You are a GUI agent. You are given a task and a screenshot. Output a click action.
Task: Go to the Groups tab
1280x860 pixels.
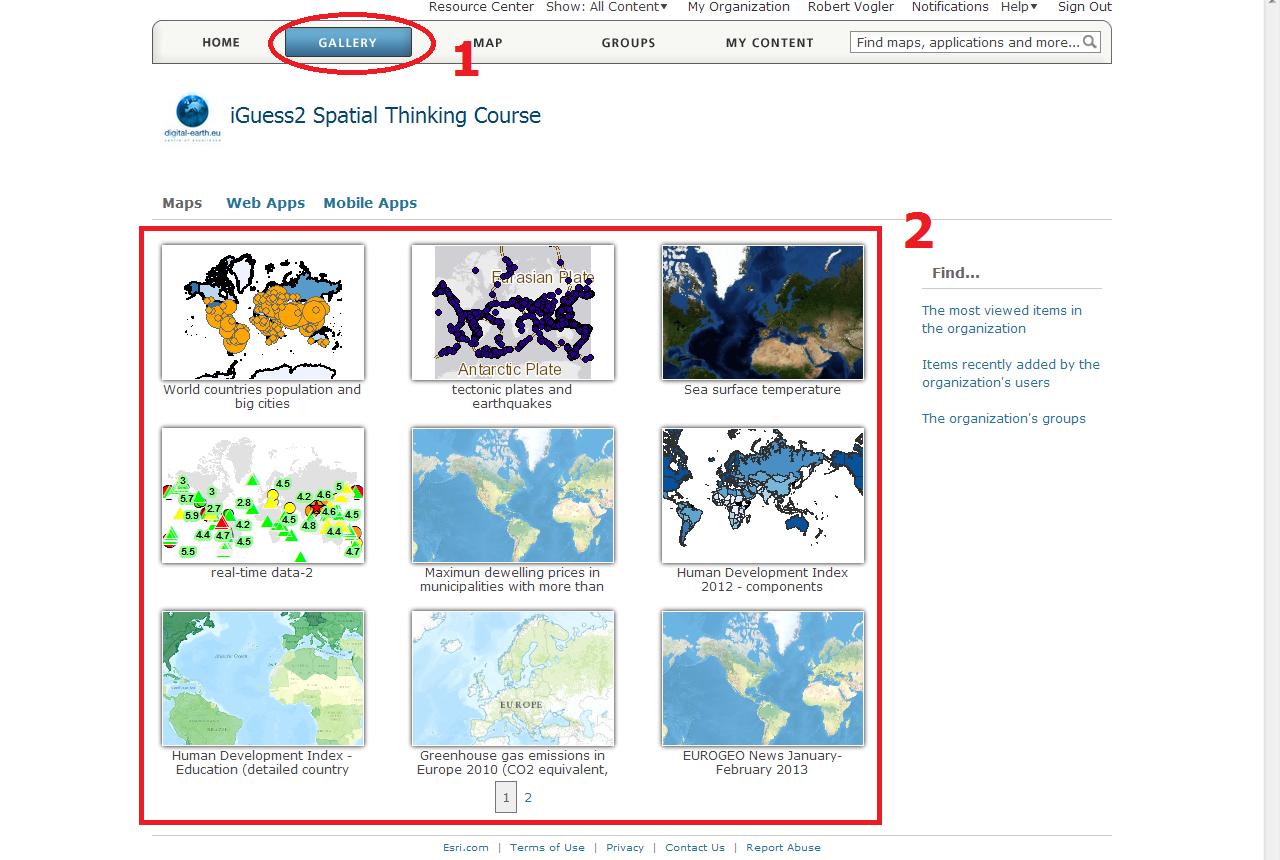628,42
